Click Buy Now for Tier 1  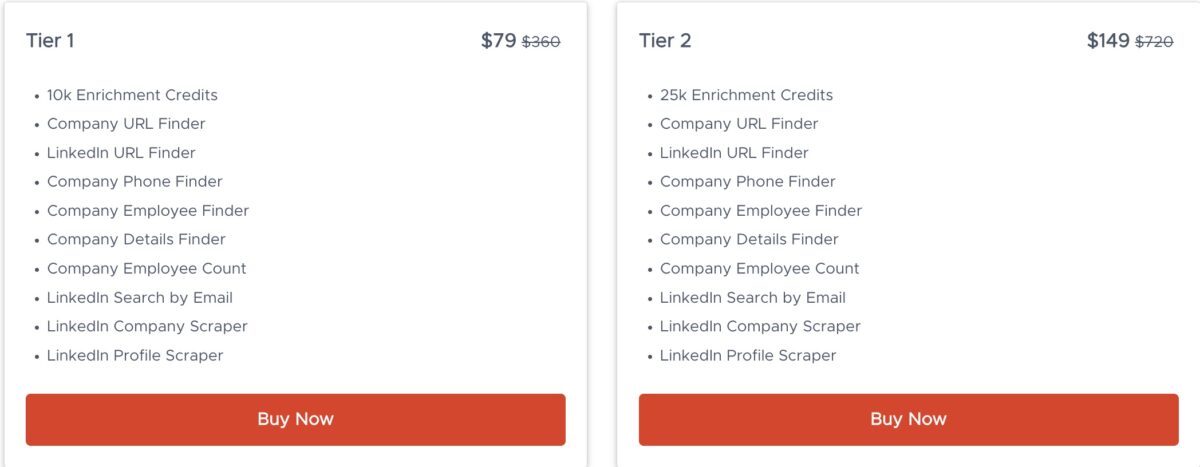coord(295,419)
